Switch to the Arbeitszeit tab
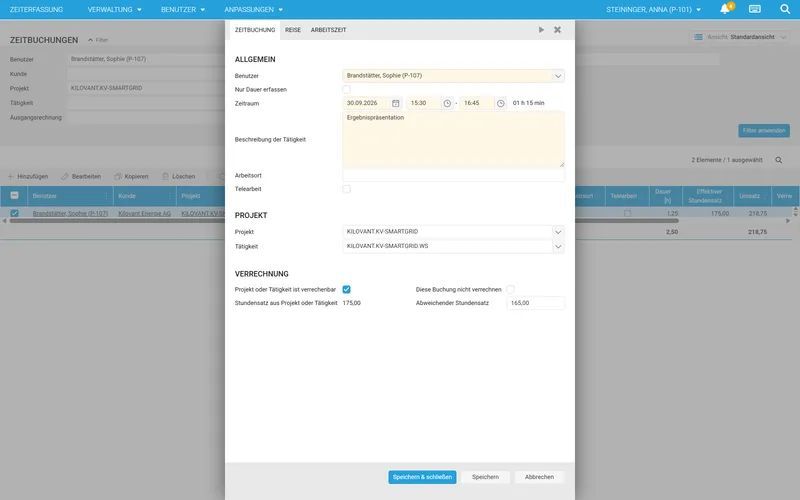 click(x=329, y=30)
